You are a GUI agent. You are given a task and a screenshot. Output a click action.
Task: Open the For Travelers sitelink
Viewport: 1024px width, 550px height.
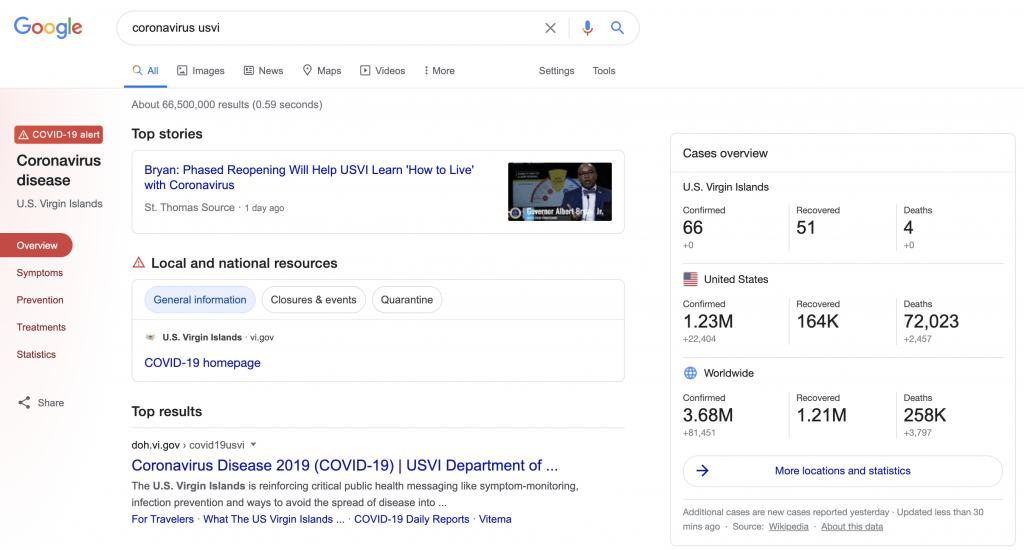coord(163,519)
